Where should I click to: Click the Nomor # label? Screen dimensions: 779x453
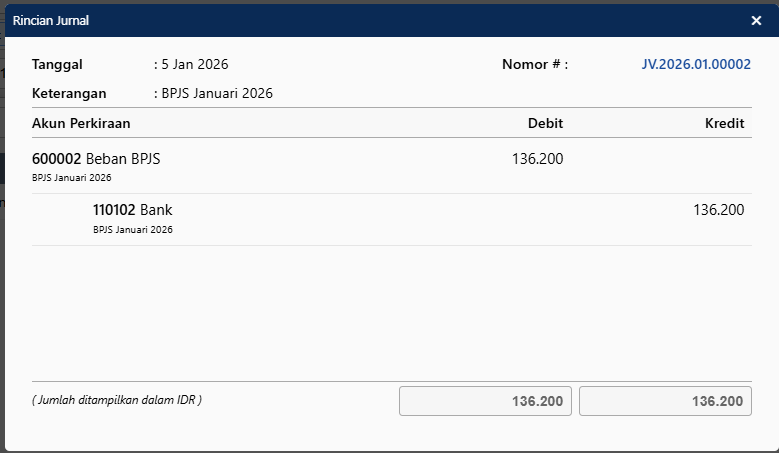point(535,64)
